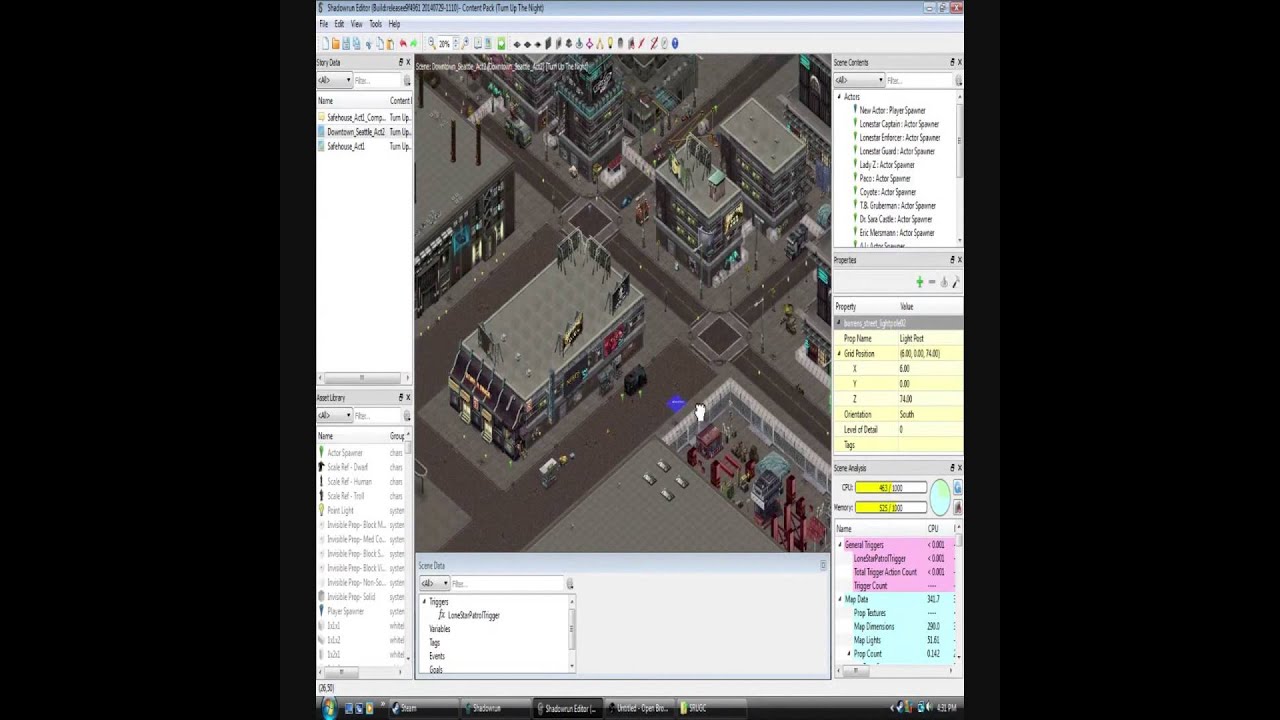The height and width of the screenshot is (720, 1280).
Task: Clear the Story Data filter icon
Action: (406, 80)
